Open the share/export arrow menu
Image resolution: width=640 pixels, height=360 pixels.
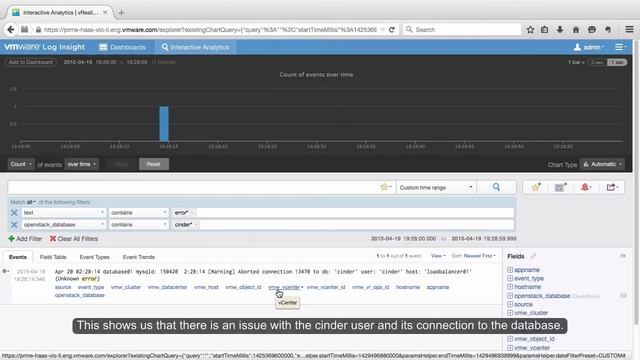click(612, 187)
